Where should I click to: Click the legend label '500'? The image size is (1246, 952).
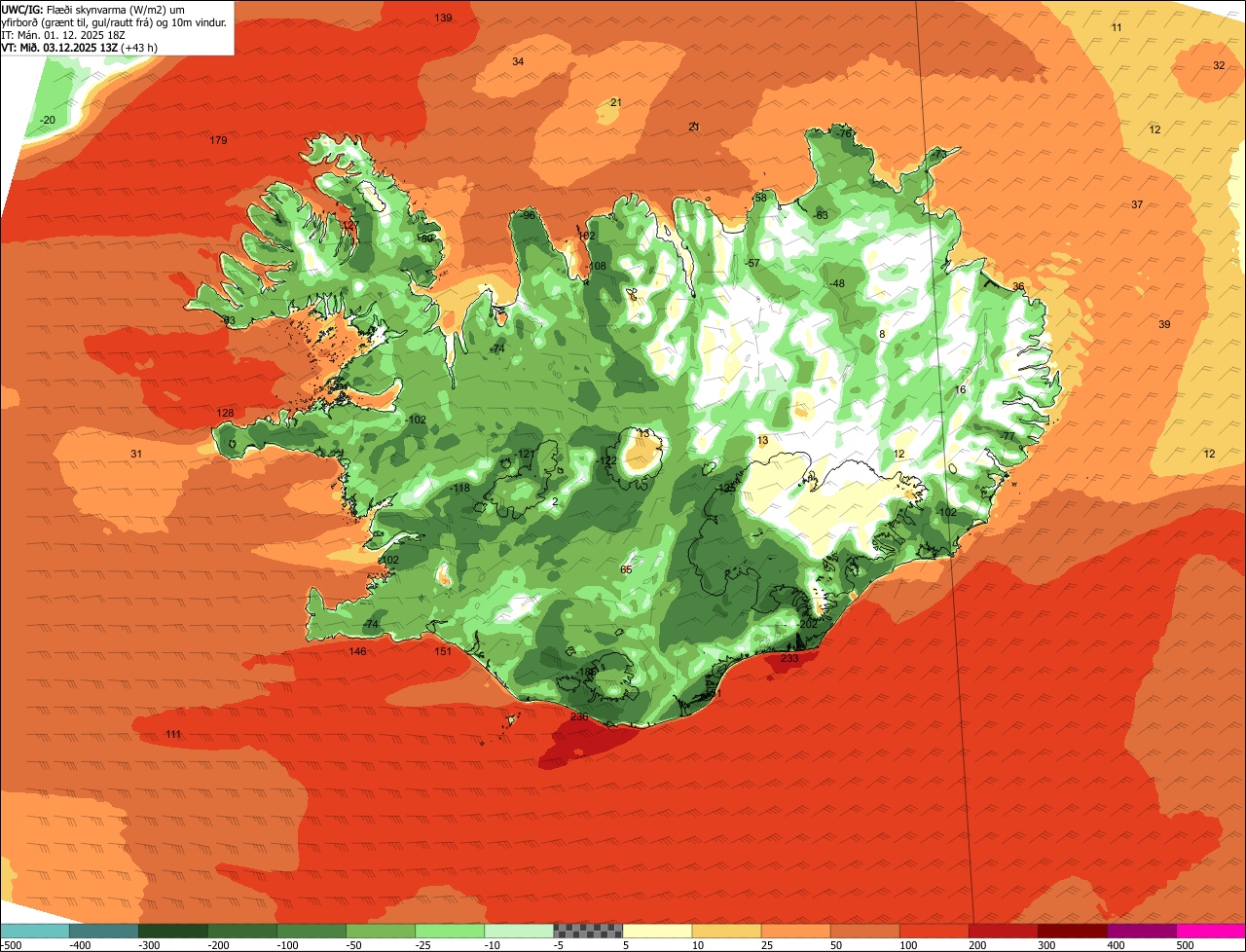(1186, 945)
